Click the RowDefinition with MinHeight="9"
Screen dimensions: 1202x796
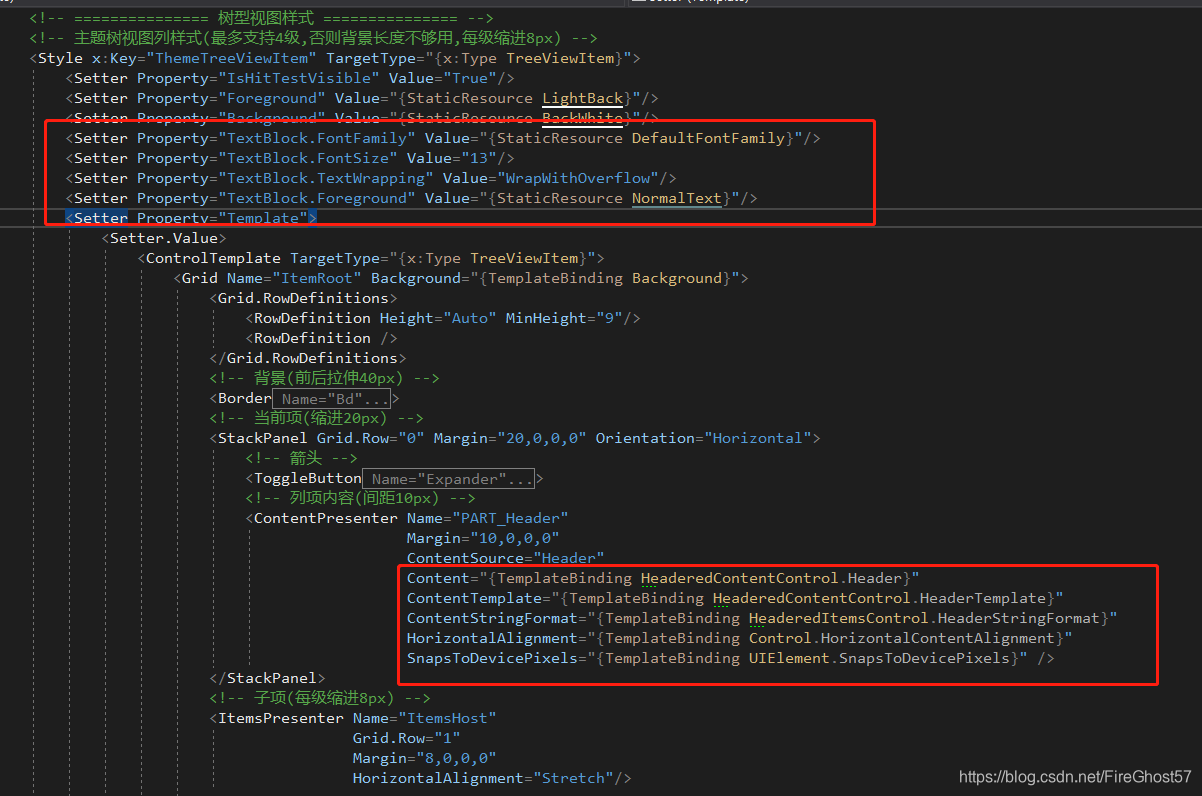443,318
